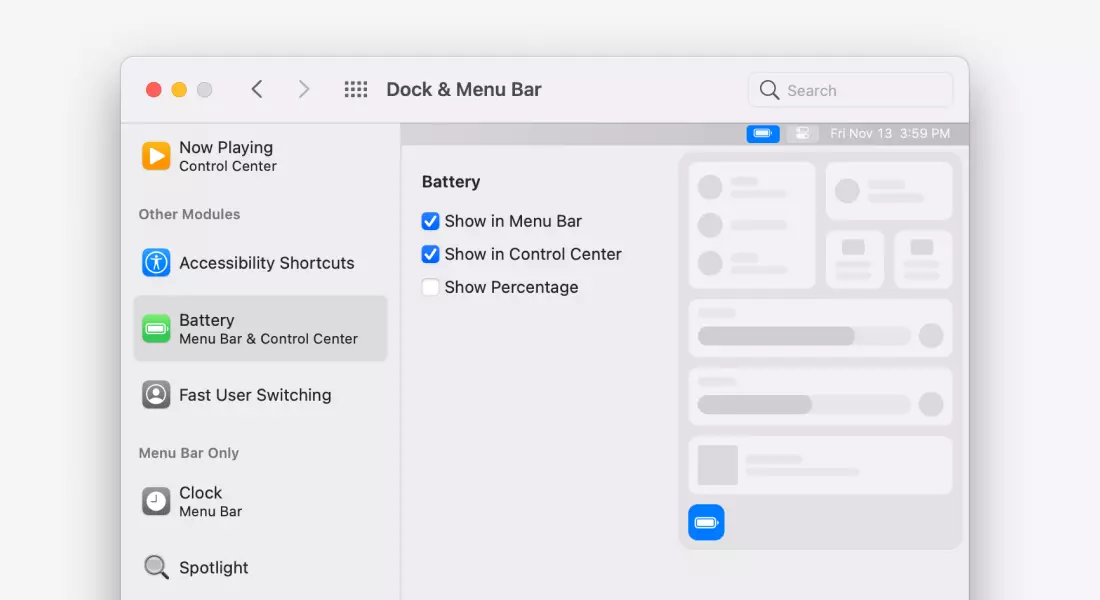Image resolution: width=1100 pixels, height=600 pixels.
Task: Click the upper slider in Control Center preview
Action: coord(804,335)
